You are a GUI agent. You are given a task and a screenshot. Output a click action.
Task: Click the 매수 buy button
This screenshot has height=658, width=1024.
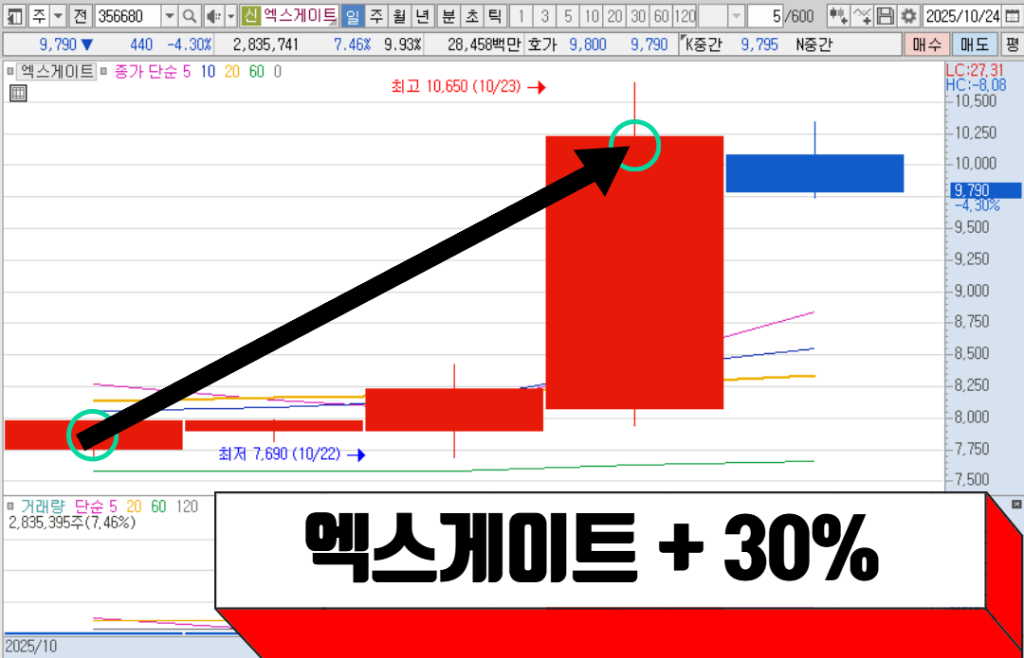[x=926, y=44]
